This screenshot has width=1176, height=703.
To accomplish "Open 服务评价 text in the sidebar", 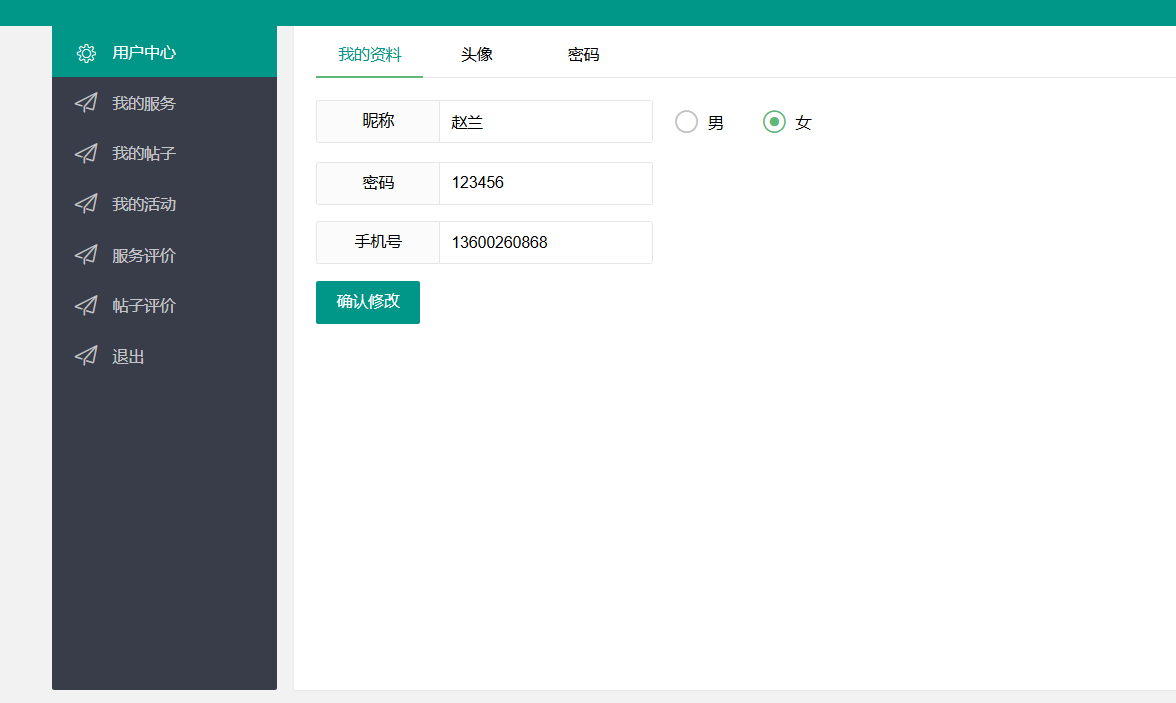I will [x=144, y=255].
